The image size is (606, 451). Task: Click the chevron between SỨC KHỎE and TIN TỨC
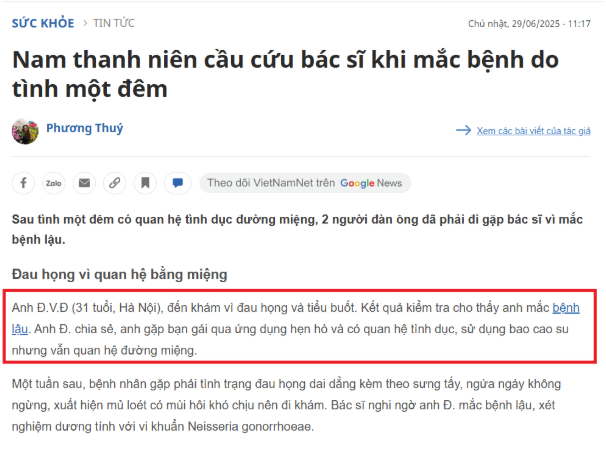[85, 24]
